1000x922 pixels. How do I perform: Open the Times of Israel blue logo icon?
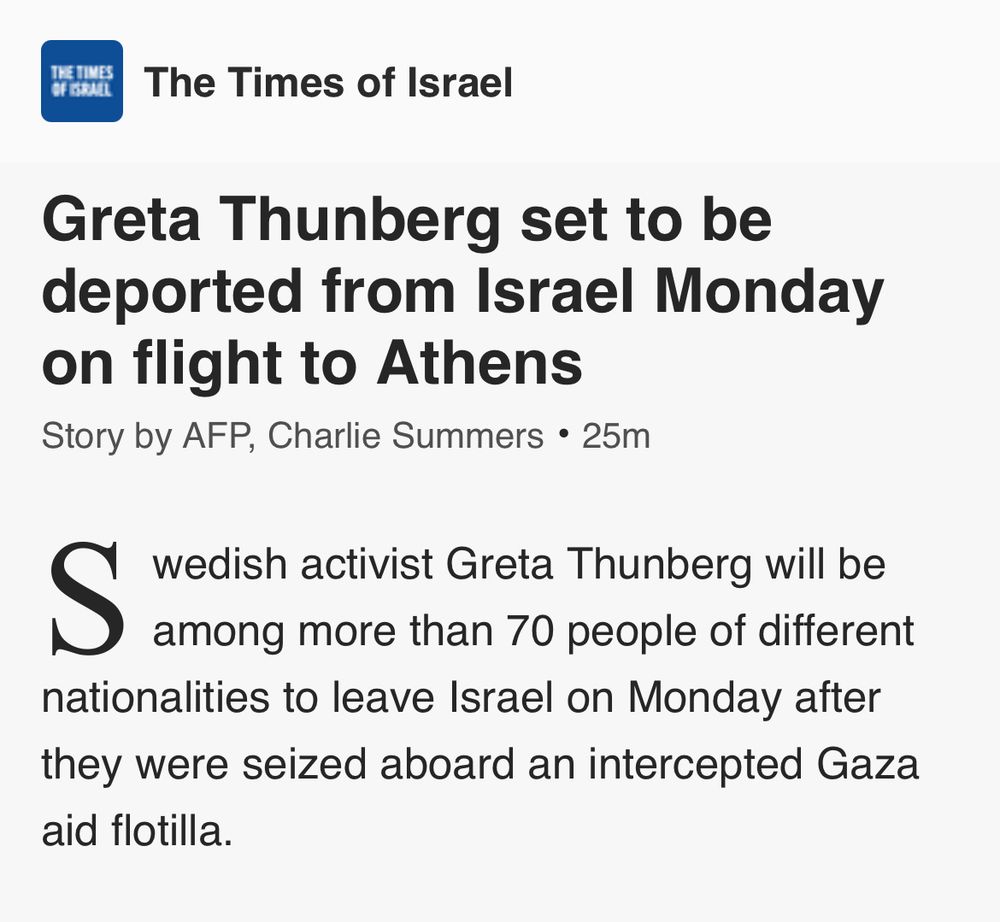pyautogui.click(x=82, y=81)
